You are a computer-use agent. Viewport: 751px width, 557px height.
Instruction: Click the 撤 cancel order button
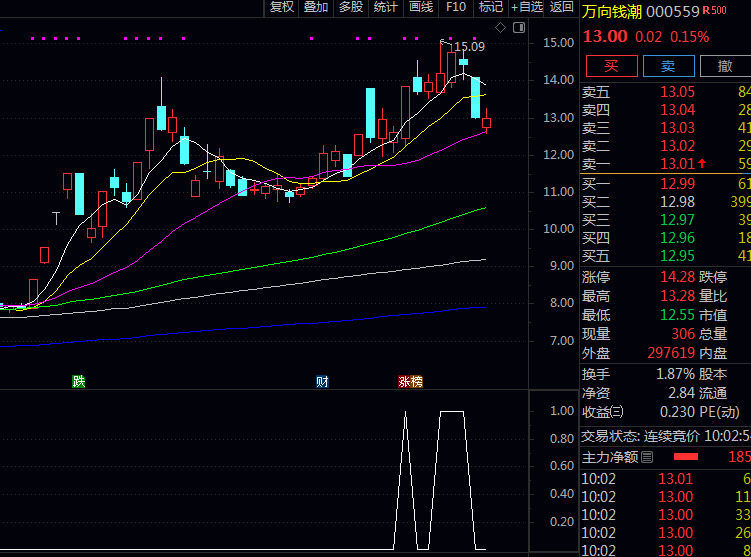click(x=725, y=66)
